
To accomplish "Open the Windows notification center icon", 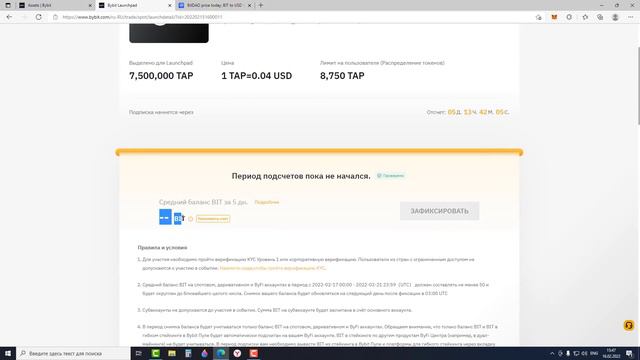I will pyautogui.click(x=630, y=353).
